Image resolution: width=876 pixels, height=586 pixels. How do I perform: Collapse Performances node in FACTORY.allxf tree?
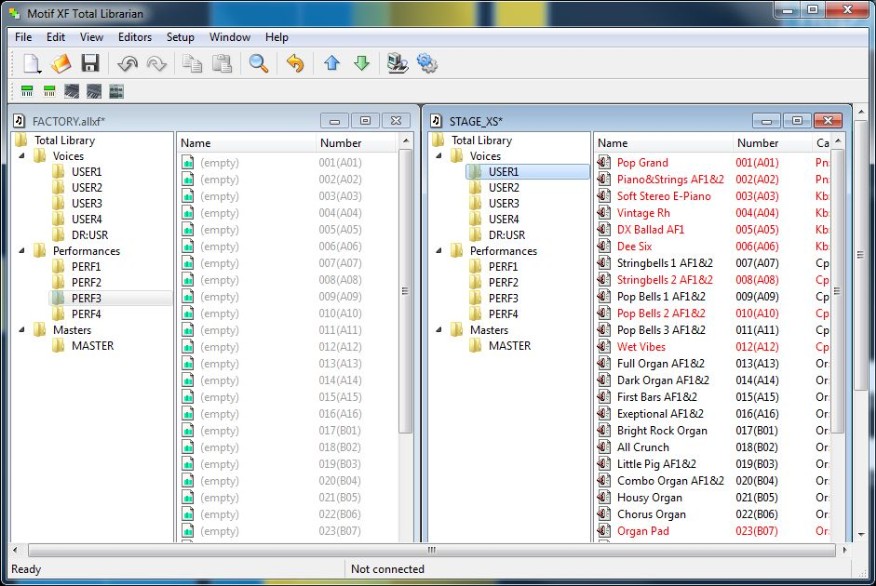pyautogui.click(x=22, y=251)
